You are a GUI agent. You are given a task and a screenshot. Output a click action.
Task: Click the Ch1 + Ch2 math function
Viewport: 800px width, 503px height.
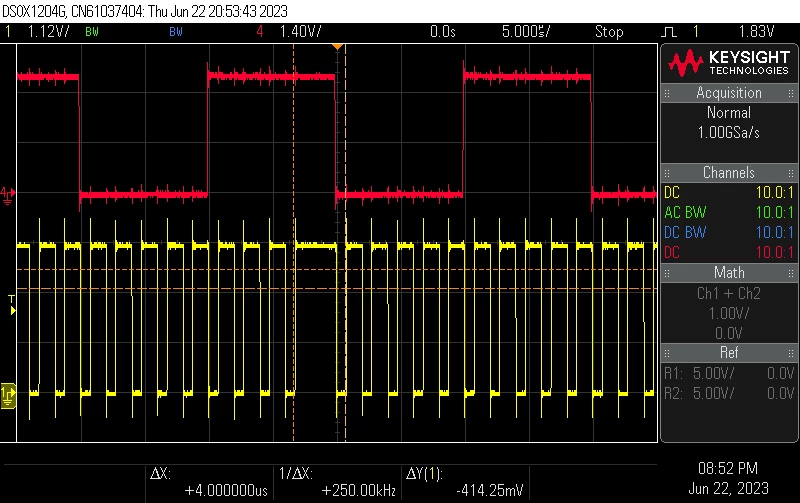(x=729, y=293)
